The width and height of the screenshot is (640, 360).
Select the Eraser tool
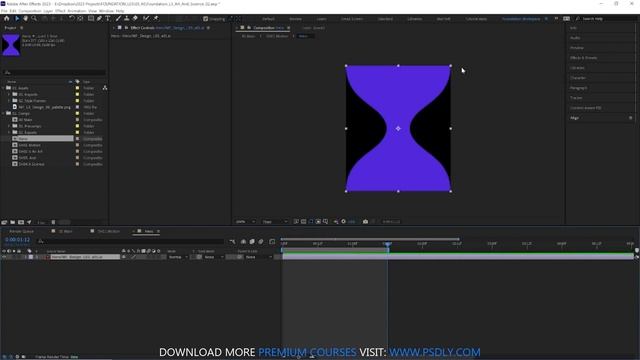(x=135, y=18)
